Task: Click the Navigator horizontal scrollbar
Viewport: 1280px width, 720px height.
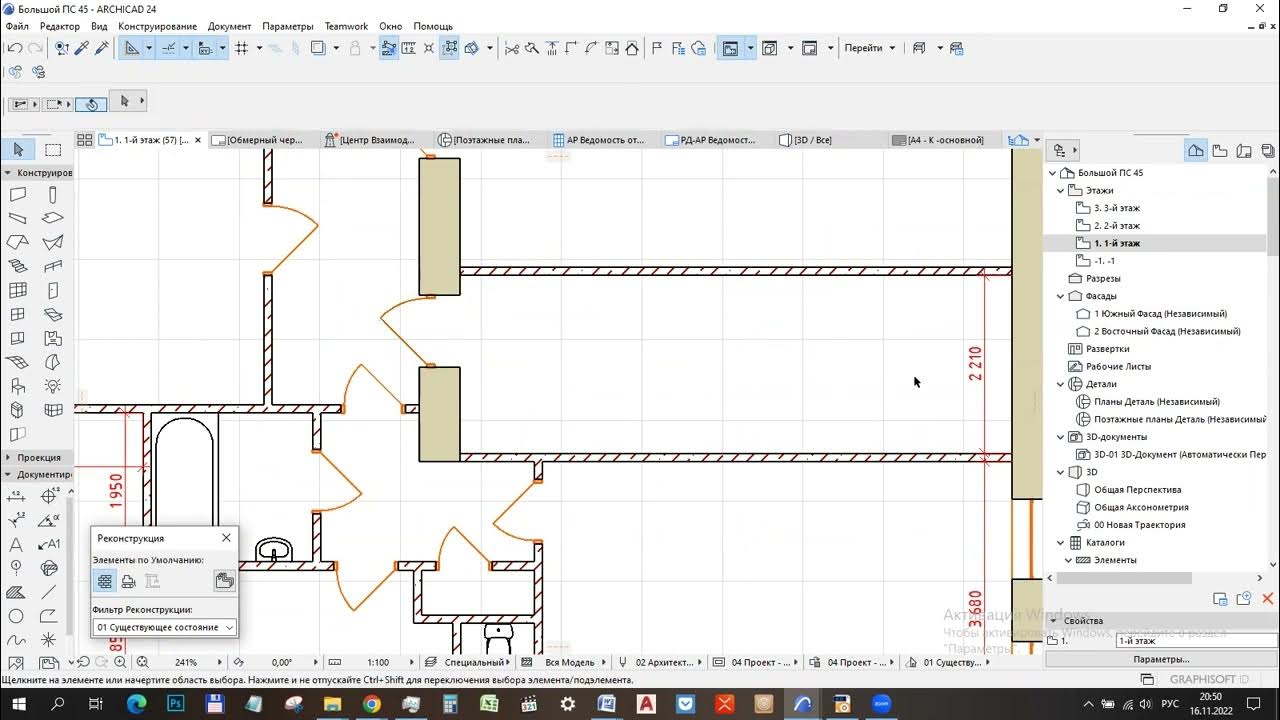Action: tap(1124, 578)
